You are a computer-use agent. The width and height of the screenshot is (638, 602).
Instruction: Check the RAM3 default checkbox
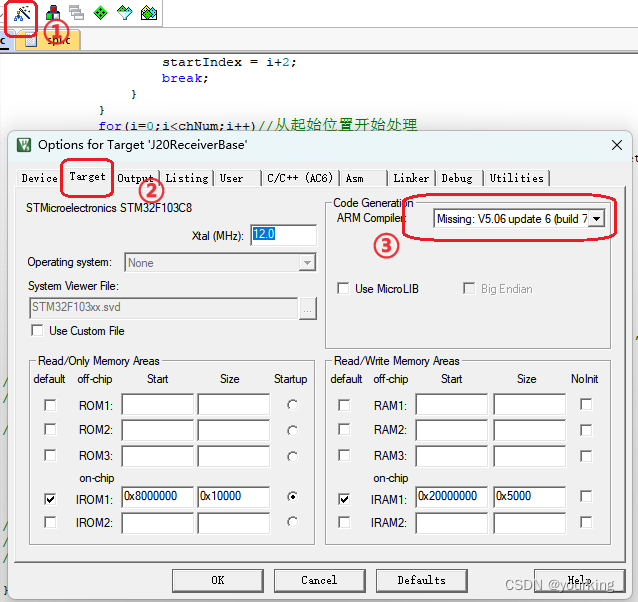pos(344,455)
